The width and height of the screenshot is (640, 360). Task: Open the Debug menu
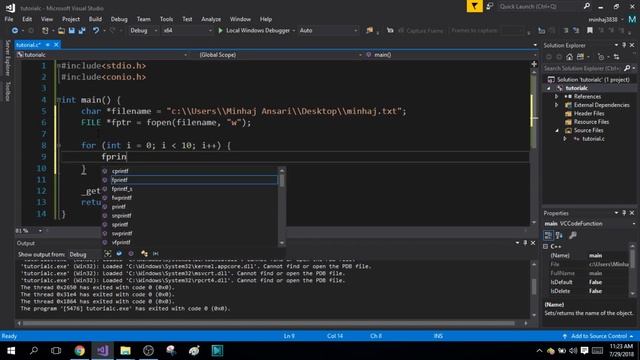[x=119, y=19]
